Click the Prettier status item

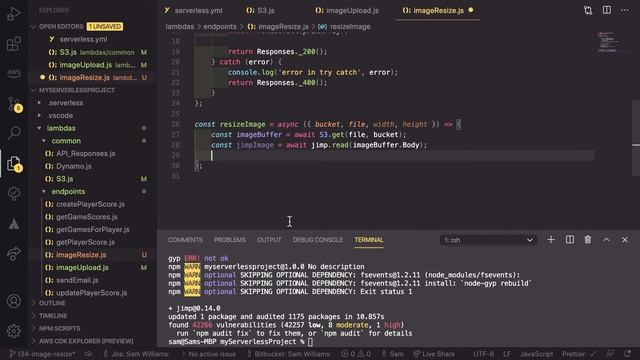pos(579,354)
